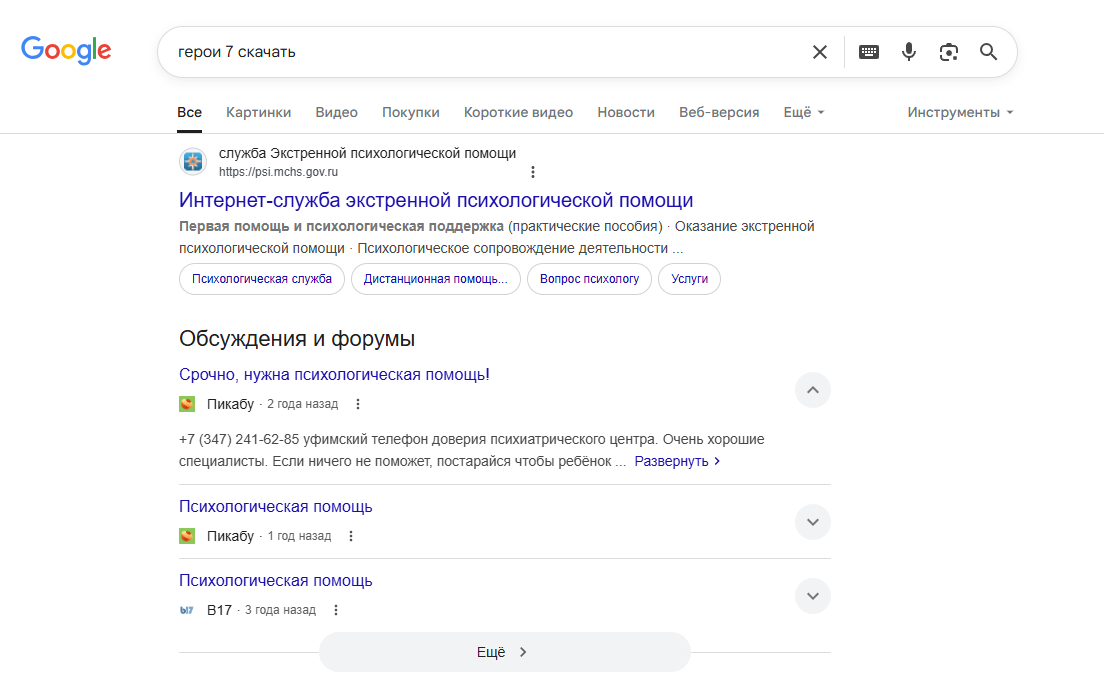Click the Вопрос психологу chip
1104x678 pixels.
tap(589, 279)
